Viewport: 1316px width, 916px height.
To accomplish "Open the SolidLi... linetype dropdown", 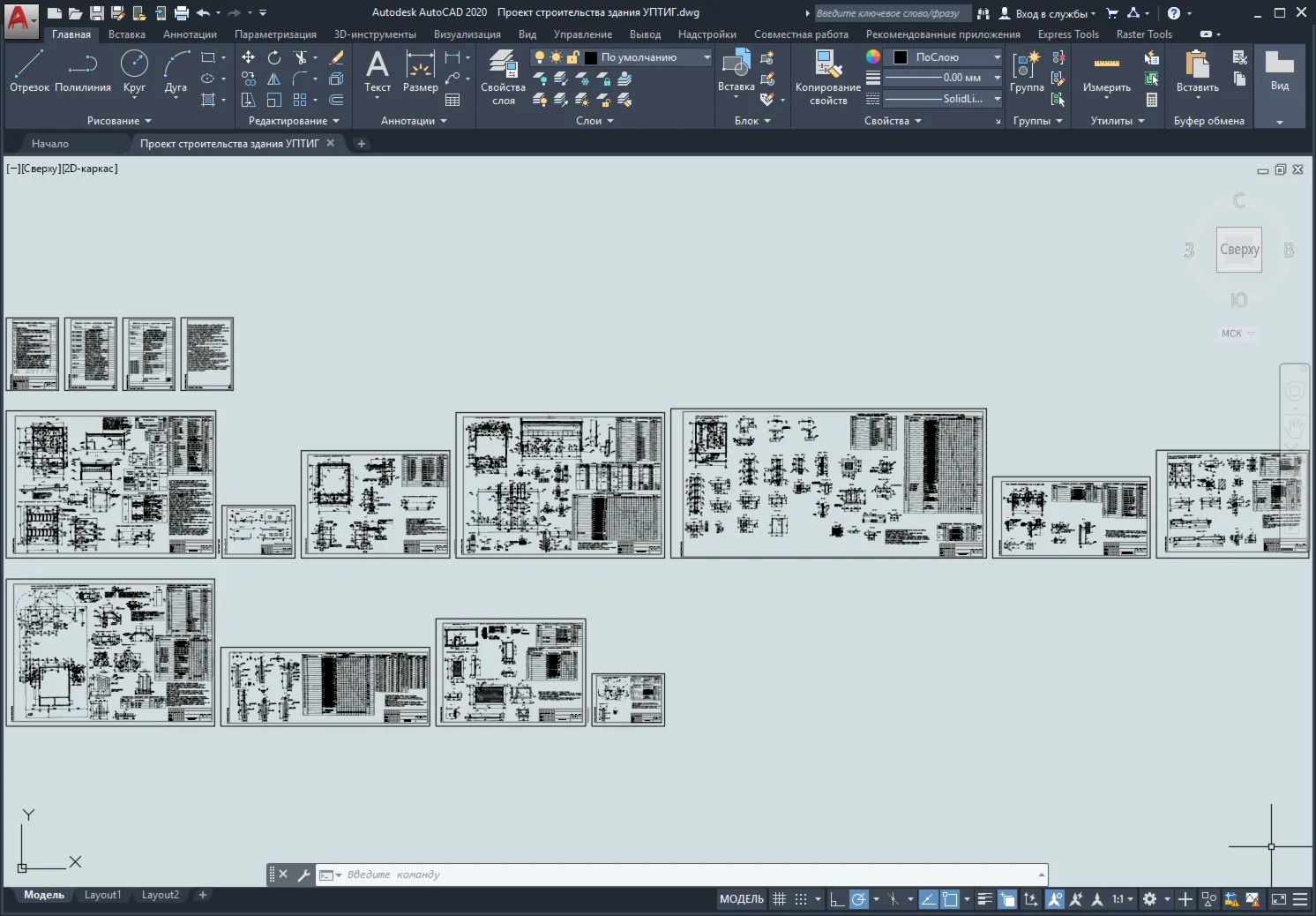I will [944, 99].
